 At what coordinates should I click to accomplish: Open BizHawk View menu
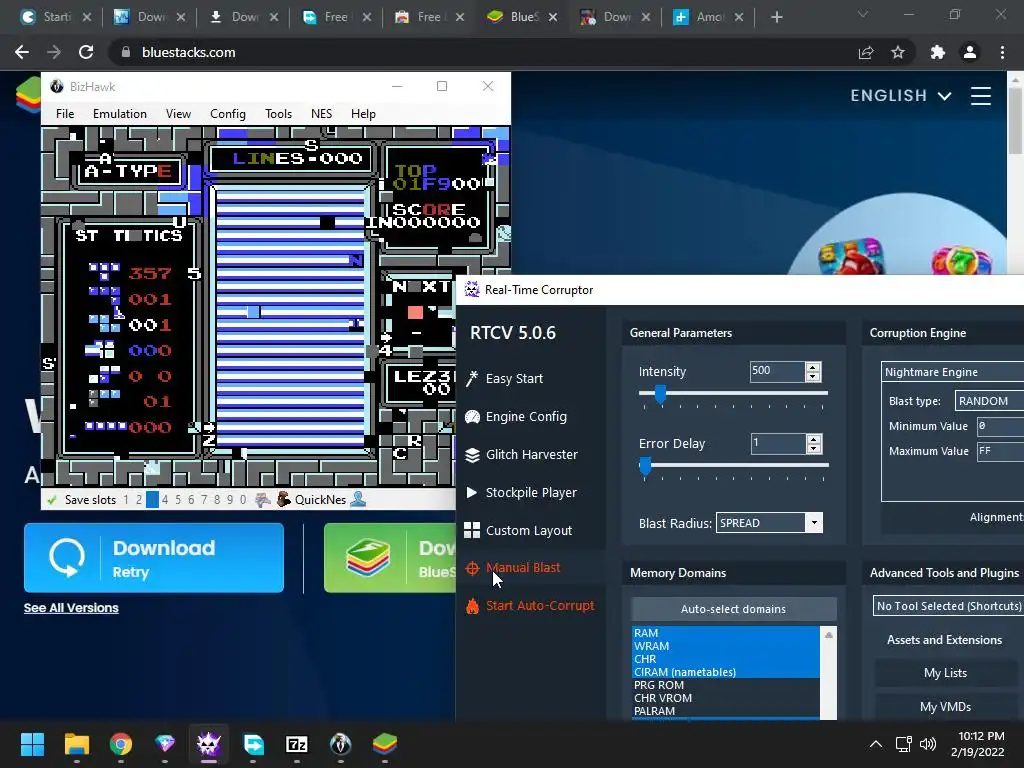[x=178, y=114]
